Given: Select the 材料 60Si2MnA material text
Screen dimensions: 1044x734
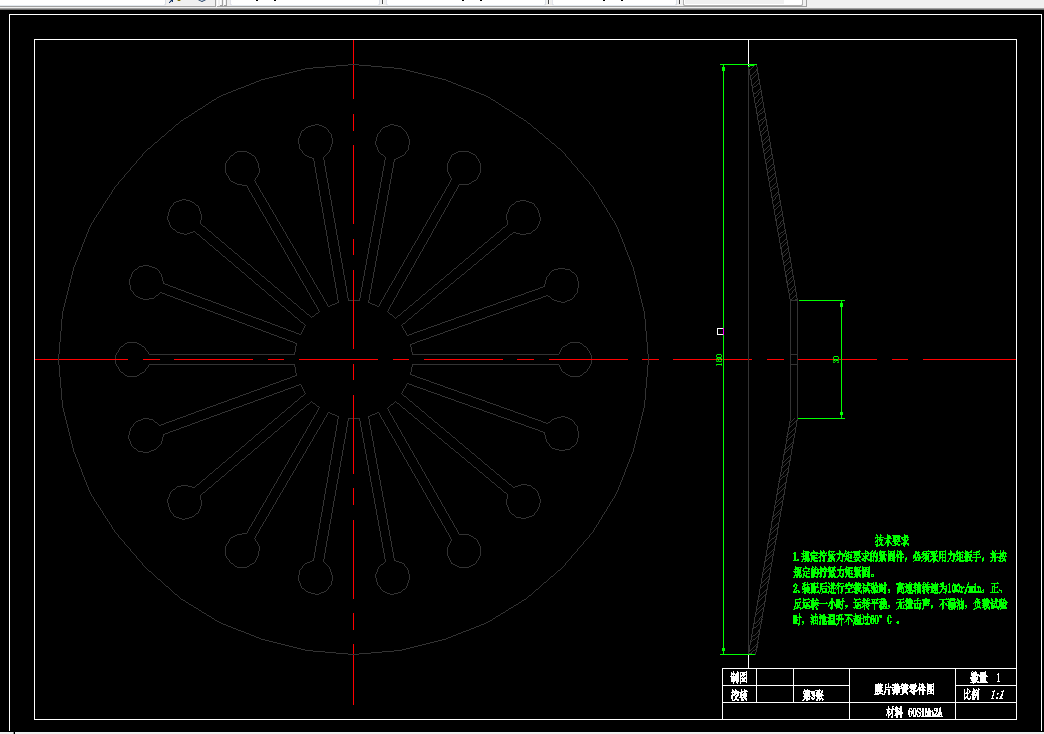Looking at the screenshot, I should tap(914, 712).
